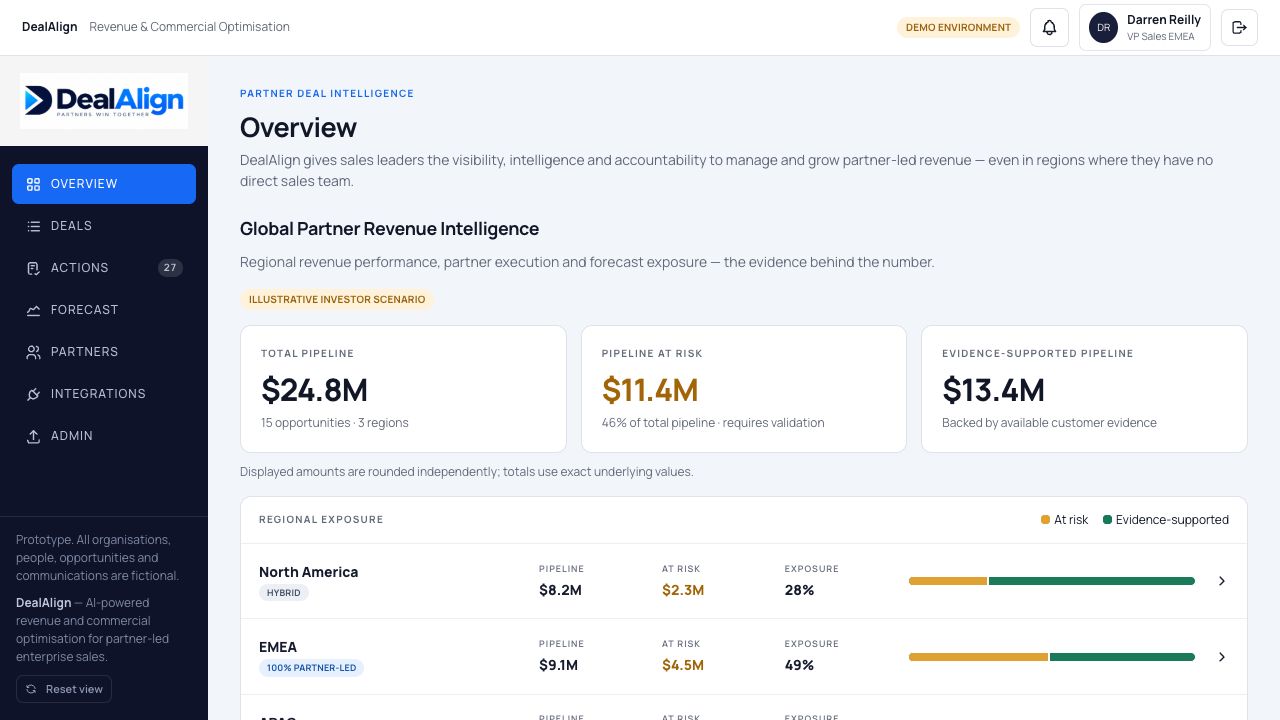
Task: Navigate to Partners section
Action: (x=104, y=352)
